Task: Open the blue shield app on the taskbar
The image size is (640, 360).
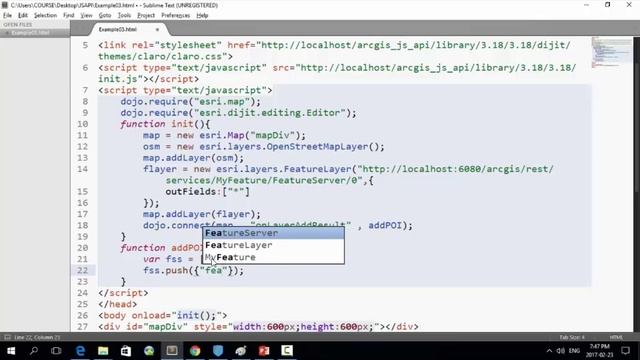Action: coord(218,351)
